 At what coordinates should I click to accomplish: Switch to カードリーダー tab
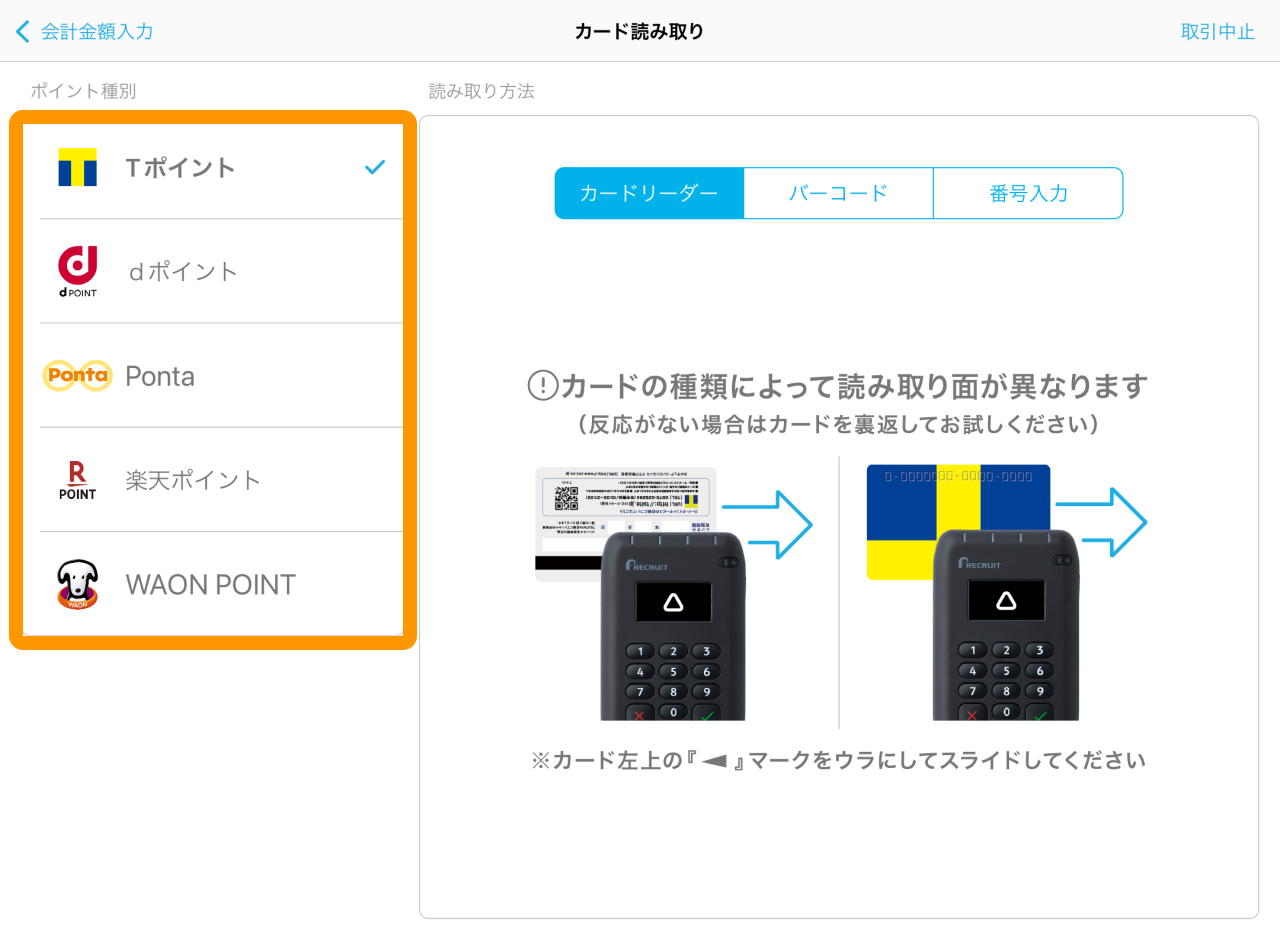[x=649, y=193]
